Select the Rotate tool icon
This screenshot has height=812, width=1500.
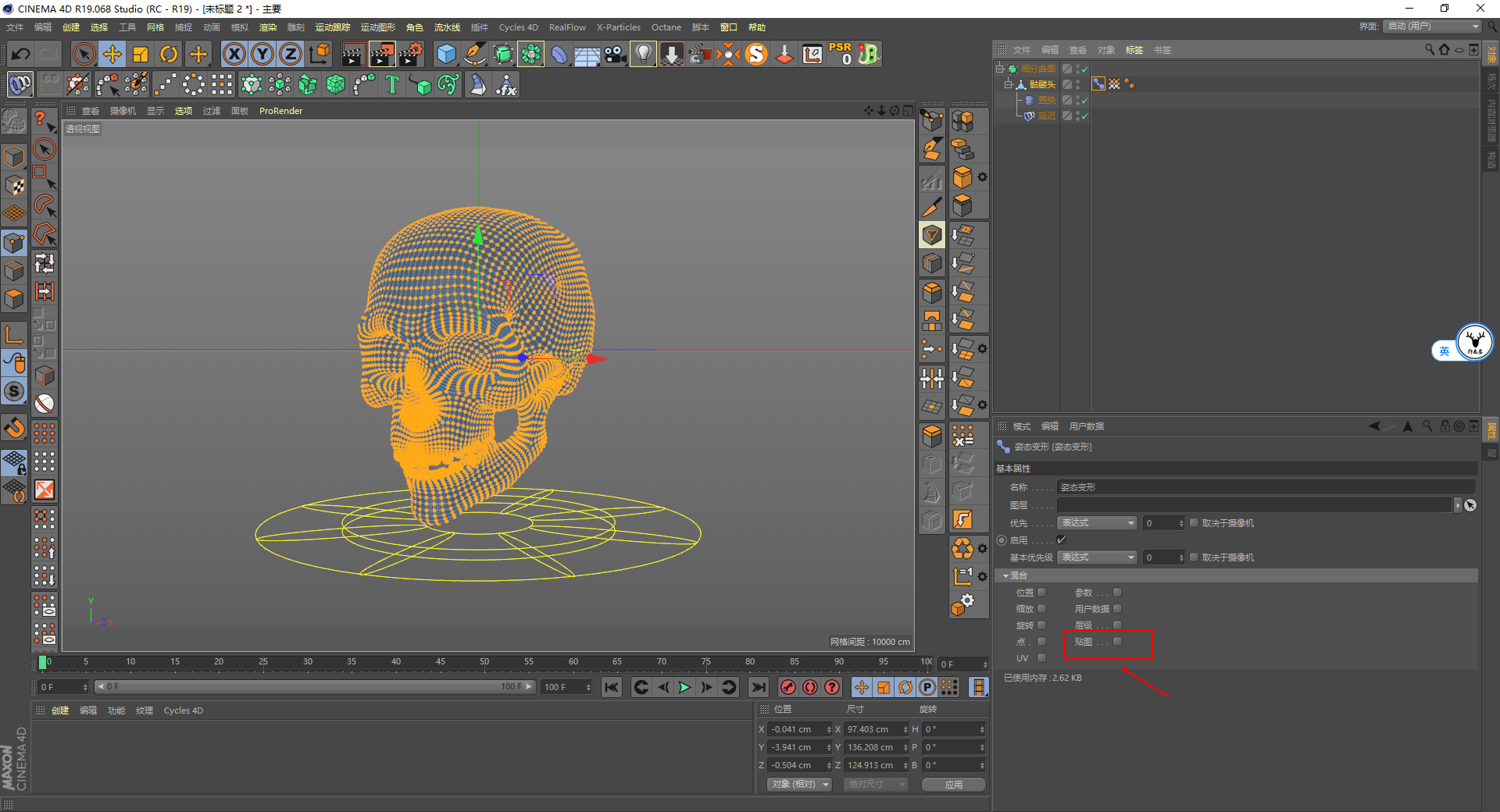click(x=169, y=54)
